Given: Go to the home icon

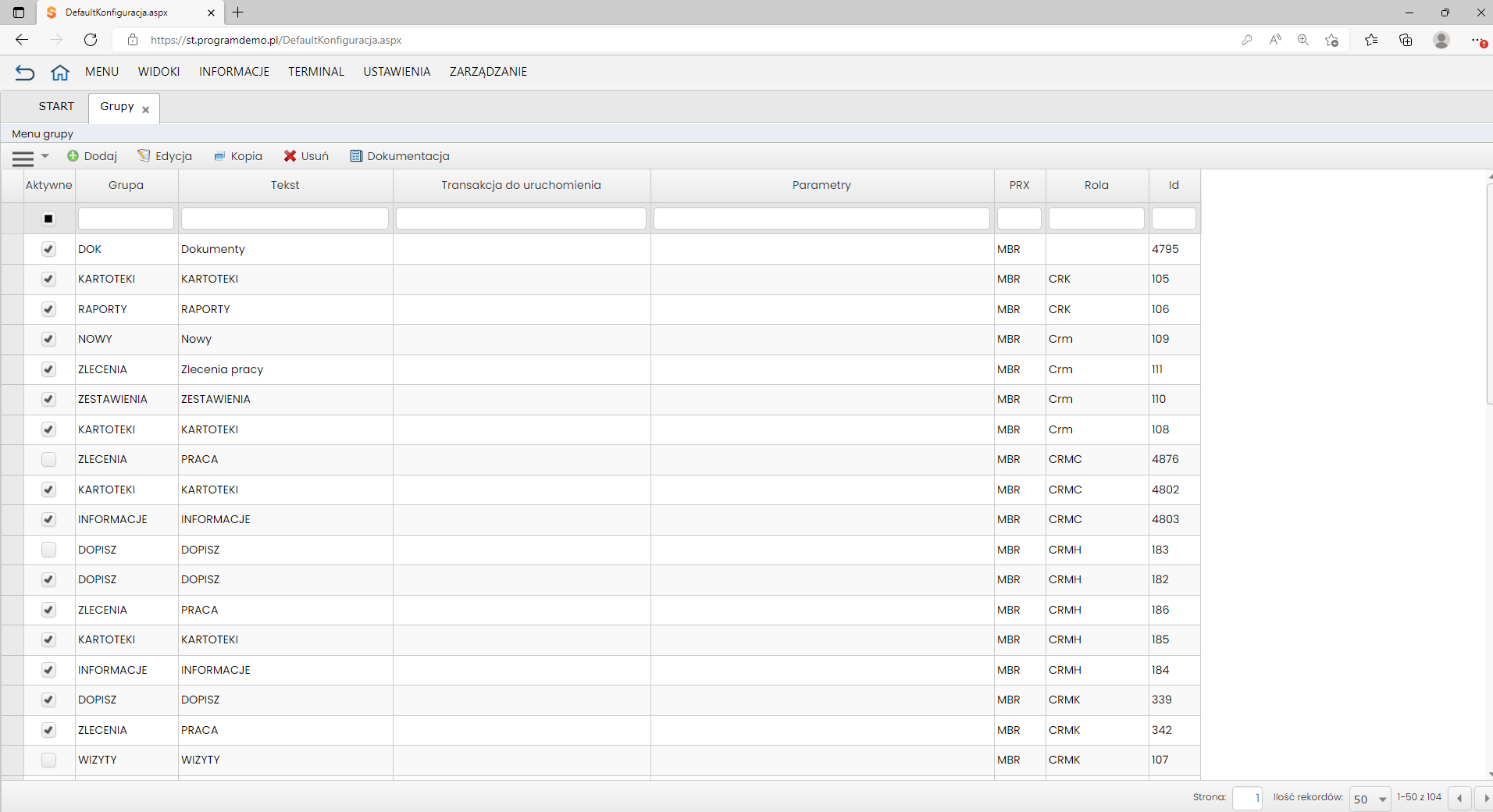Looking at the screenshot, I should click(60, 73).
